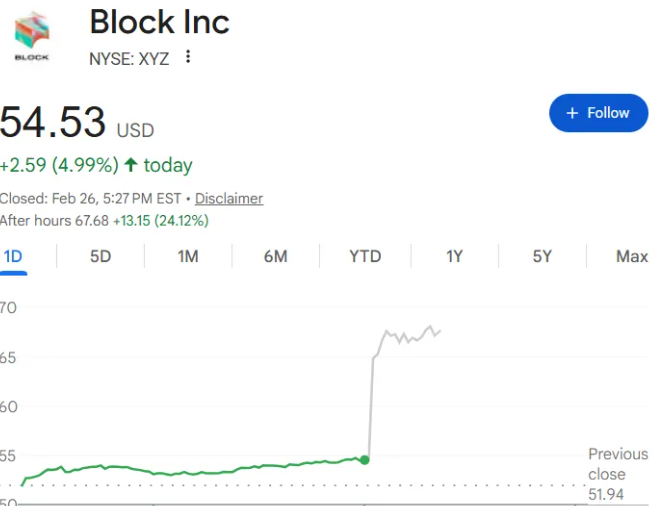View the 1Y price chart
Image resolution: width=655 pixels, height=506 pixels.
tap(454, 257)
